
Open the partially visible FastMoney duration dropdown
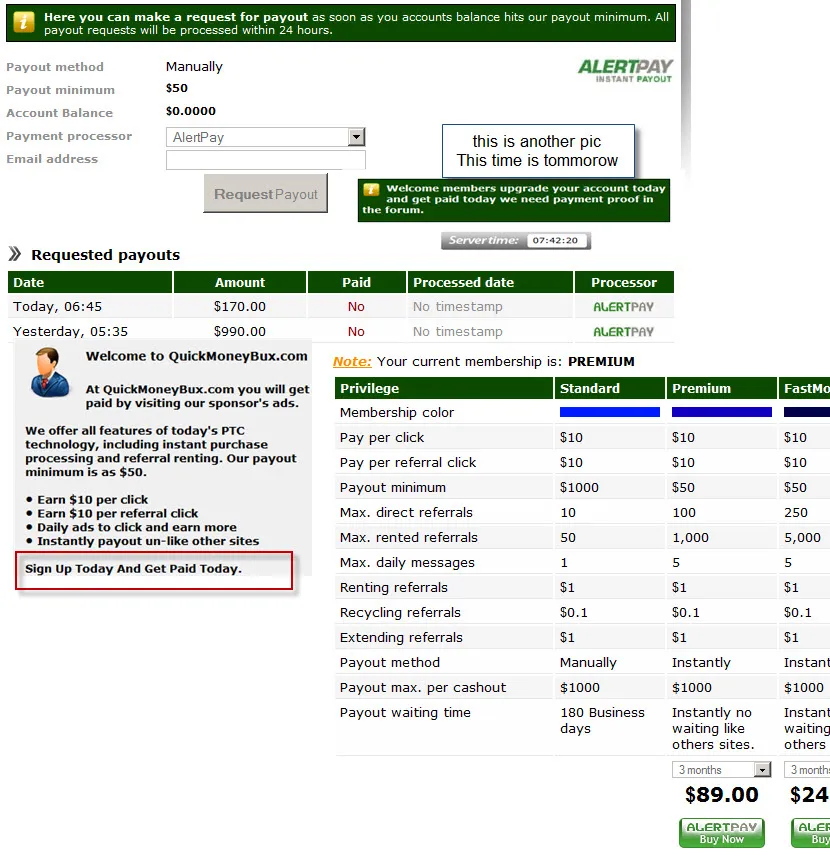tap(808, 770)
